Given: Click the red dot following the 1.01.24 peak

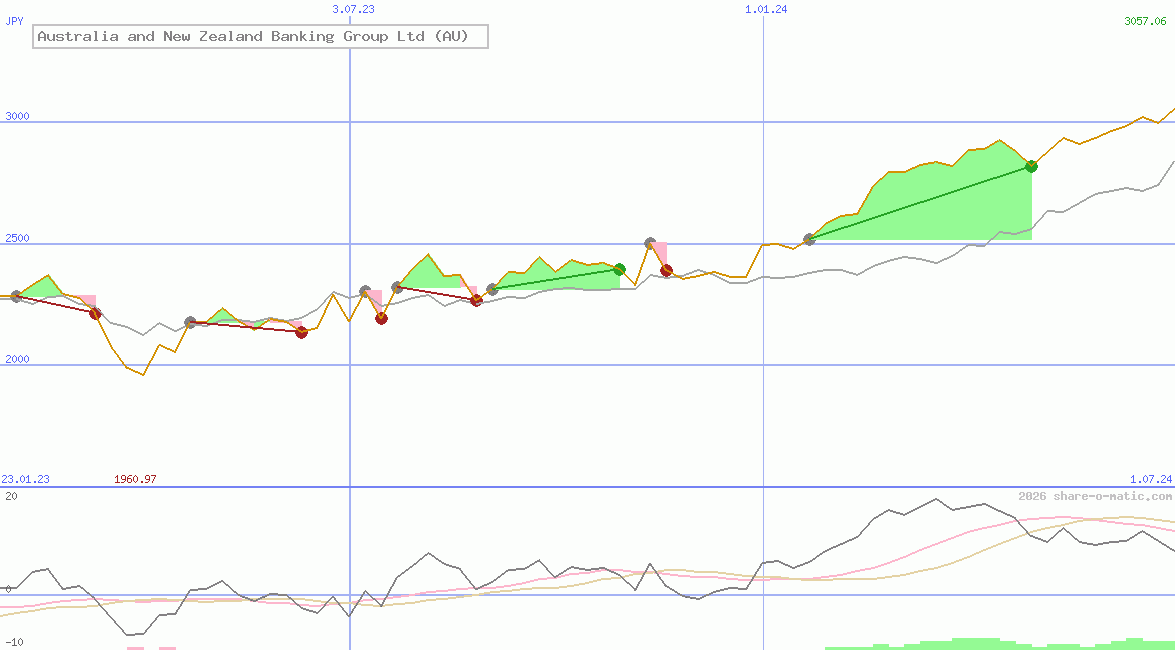Looking at the screenshot, I should [x=666, y=270].
